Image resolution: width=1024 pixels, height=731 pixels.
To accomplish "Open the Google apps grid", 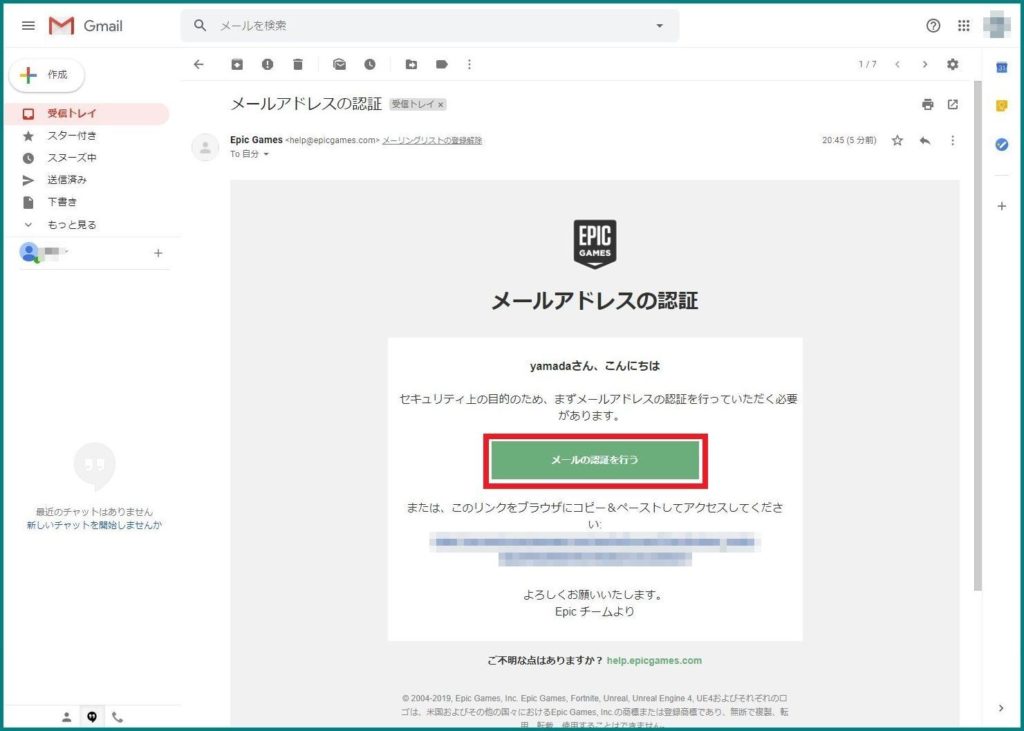I will (x=963, y=25).
